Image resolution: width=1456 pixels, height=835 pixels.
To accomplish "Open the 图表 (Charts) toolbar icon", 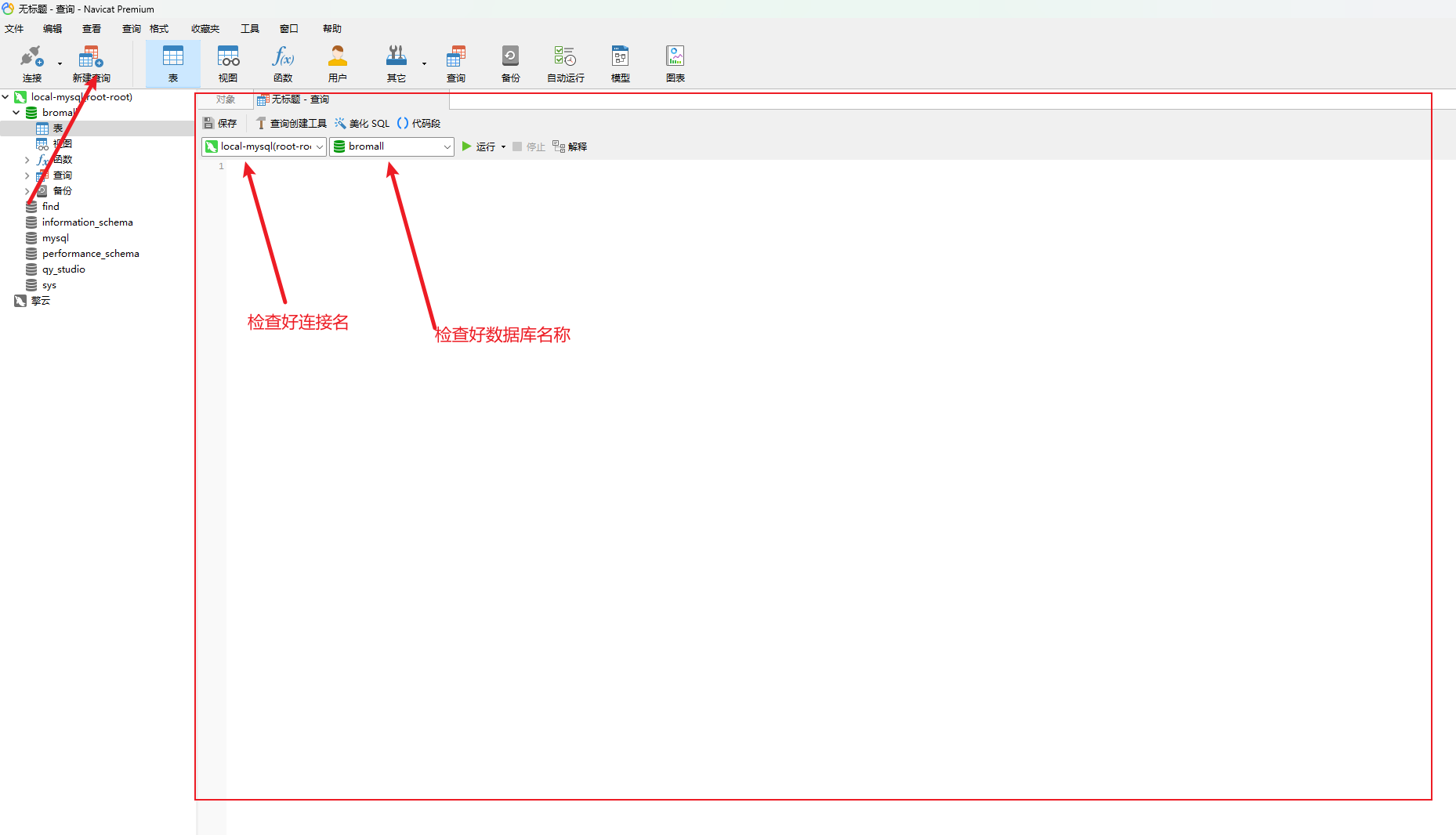I will click(675, 63).
